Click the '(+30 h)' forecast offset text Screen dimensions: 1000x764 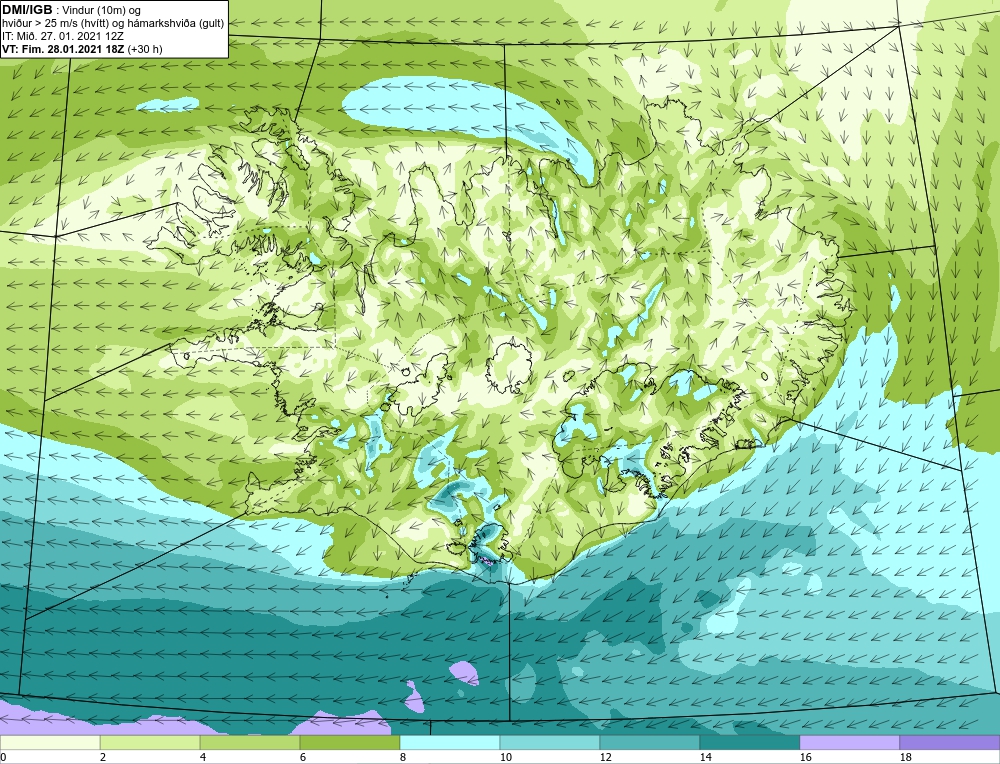pos(145,49)
